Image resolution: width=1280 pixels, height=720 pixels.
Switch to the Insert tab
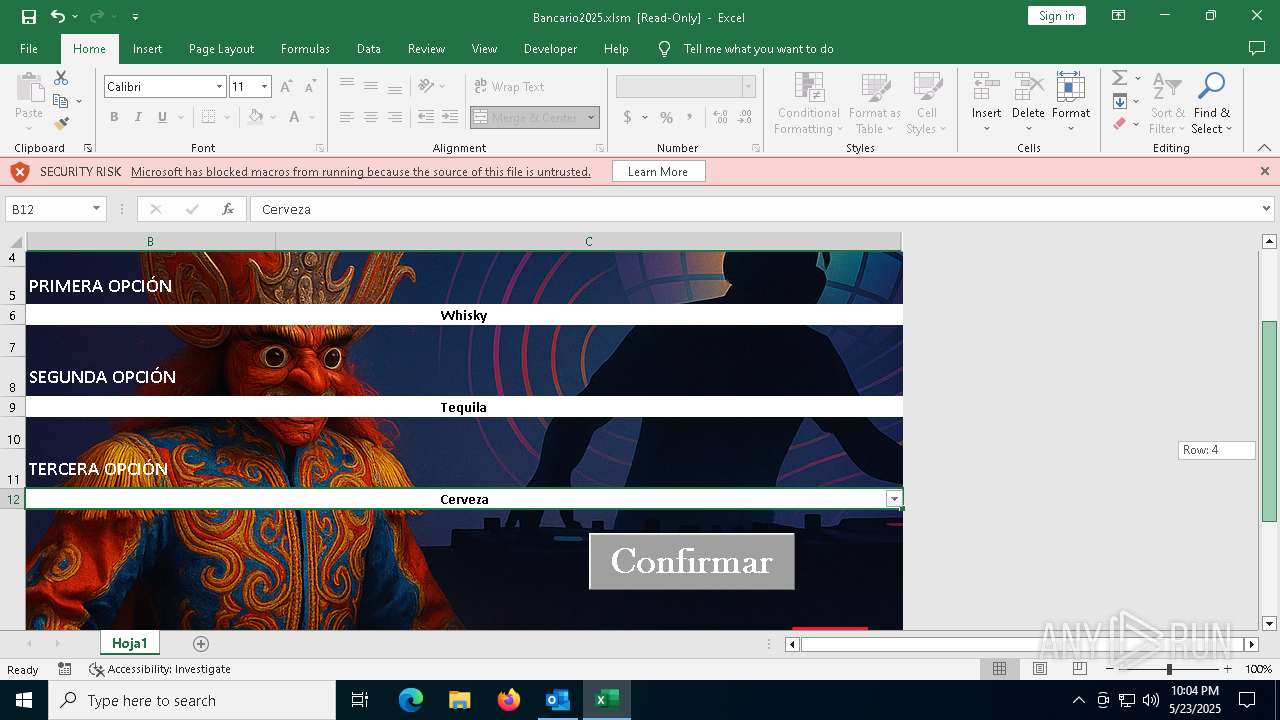(147, 49)
